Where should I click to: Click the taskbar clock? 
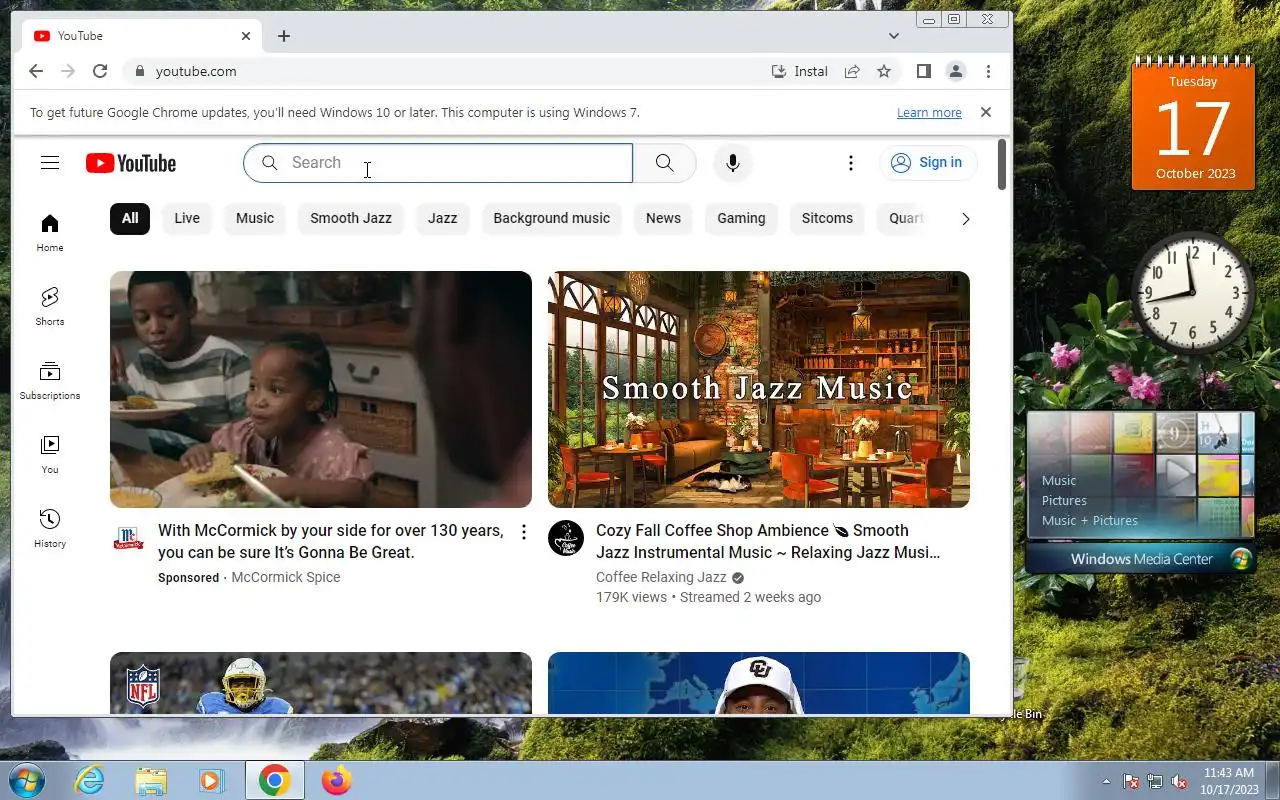click(1229, 781)
